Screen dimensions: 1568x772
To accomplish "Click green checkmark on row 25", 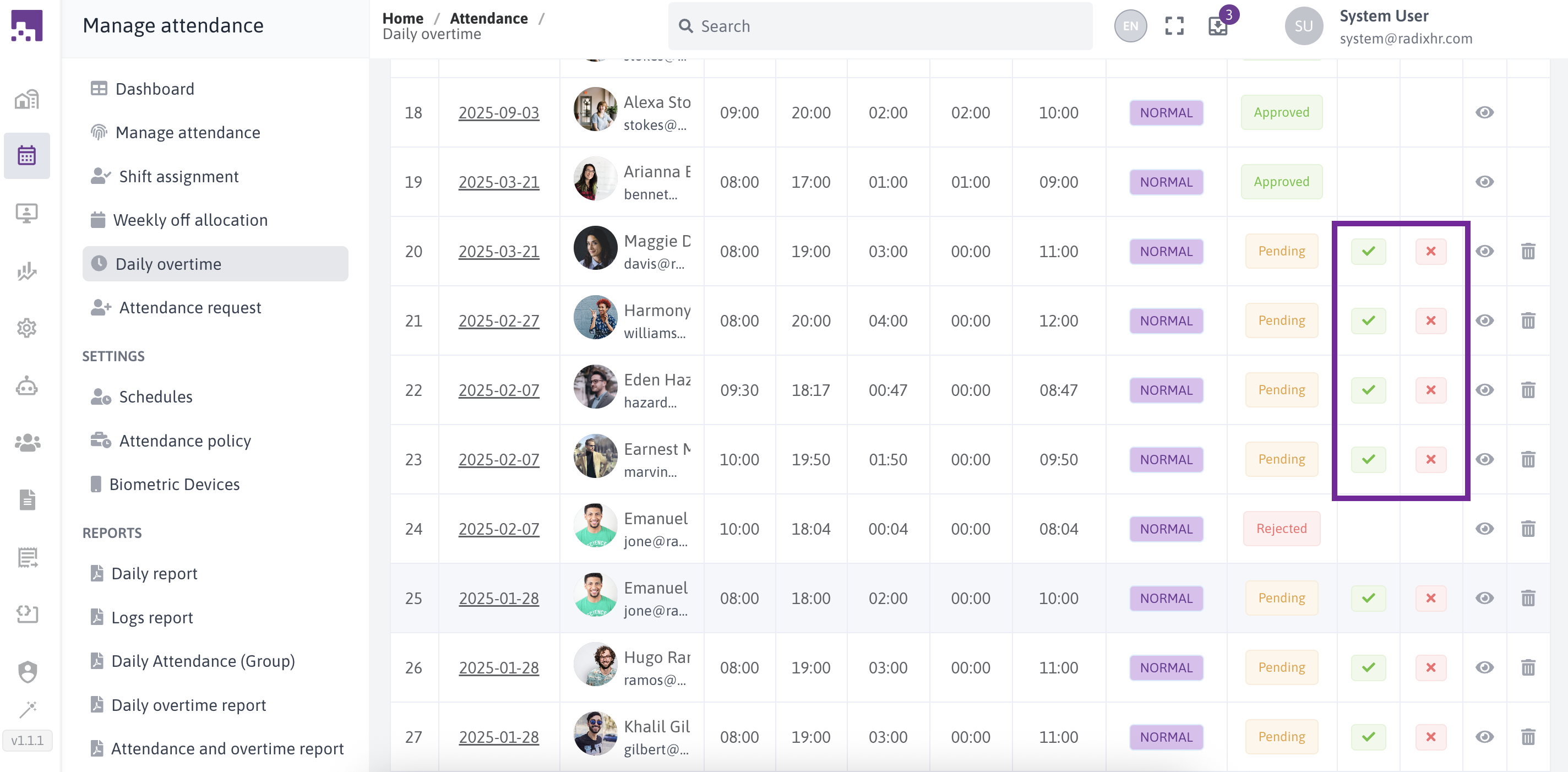I will pos(1368,599).
